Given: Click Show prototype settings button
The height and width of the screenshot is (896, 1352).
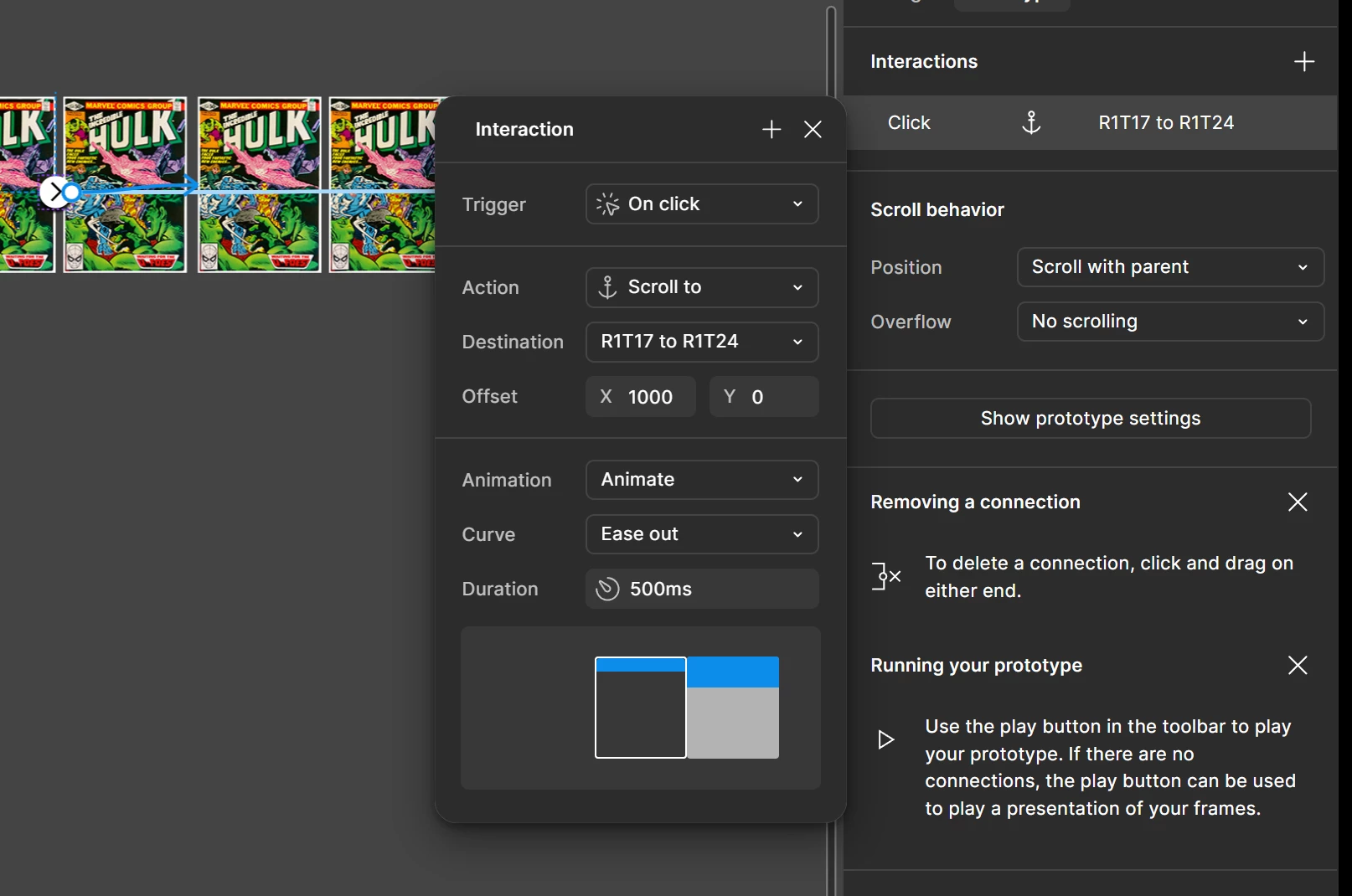Looking at the screenshot, I should tap(1091, 418).
